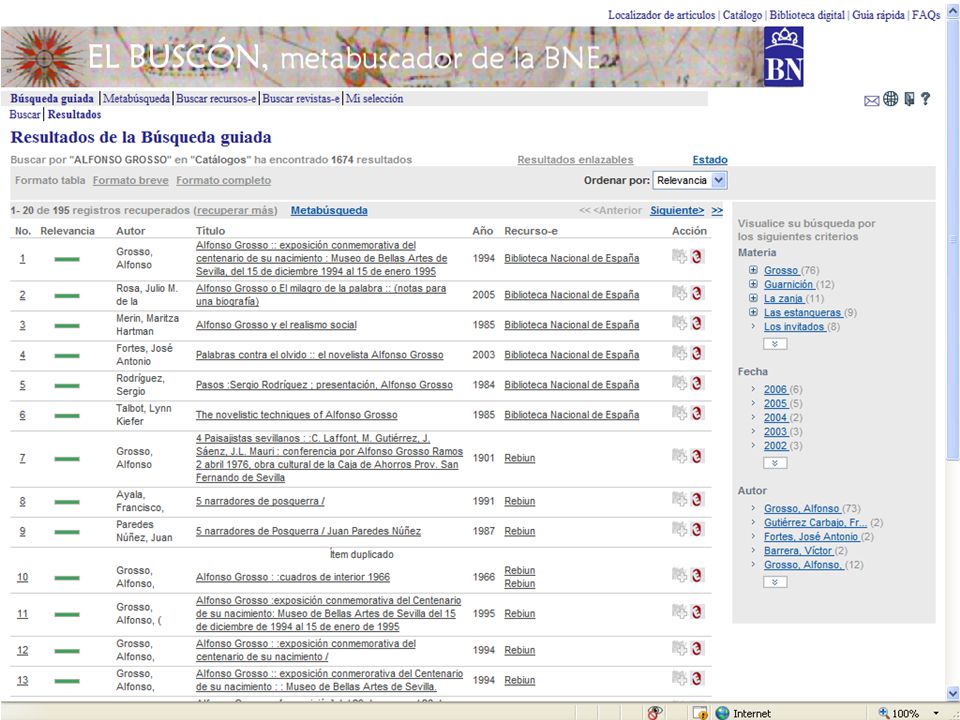This screenshot has height=720, width=960.
Task: Add result 2 to selection icon
Action: tap(679, 293)
